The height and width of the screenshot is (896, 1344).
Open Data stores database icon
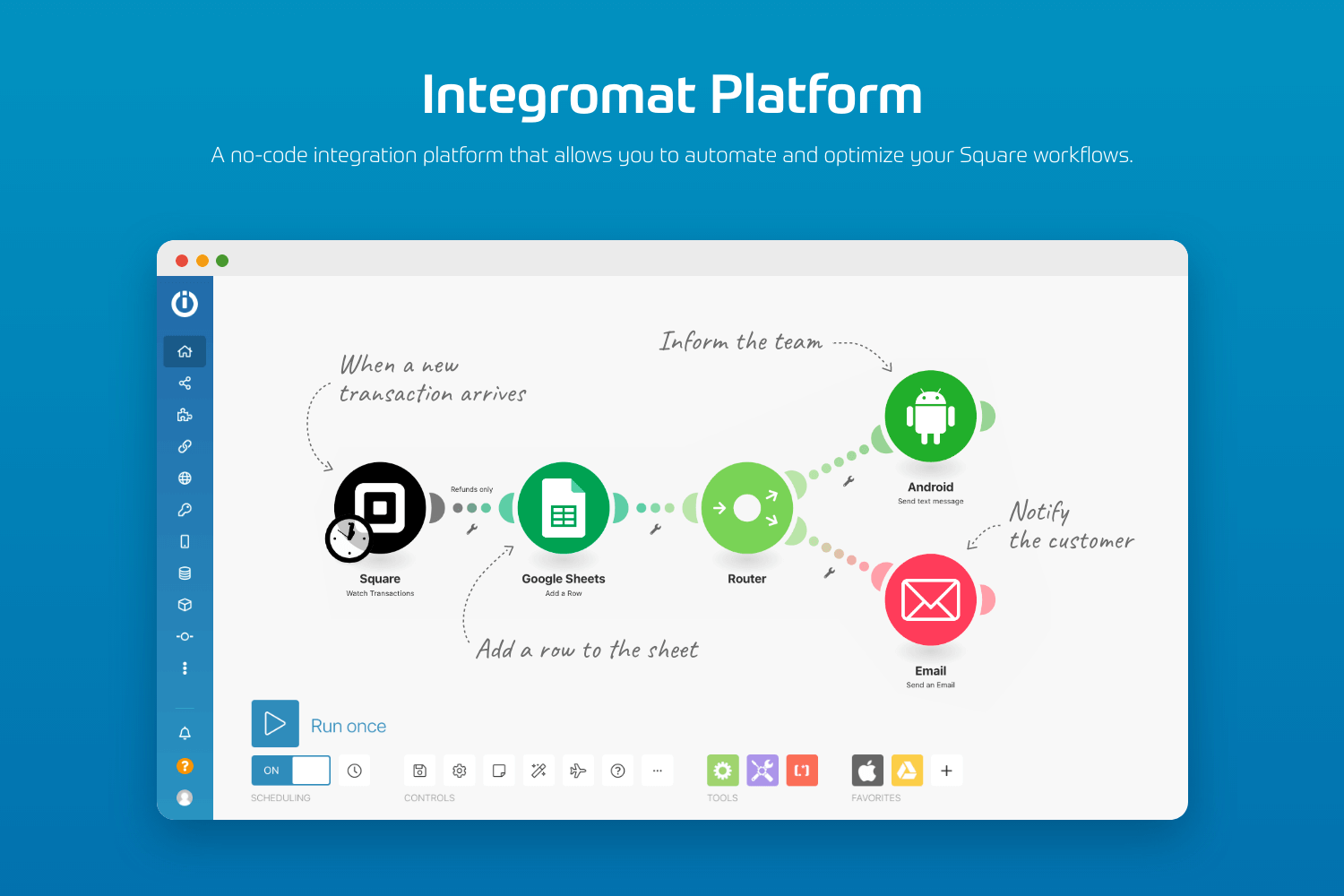click(185, 573)
